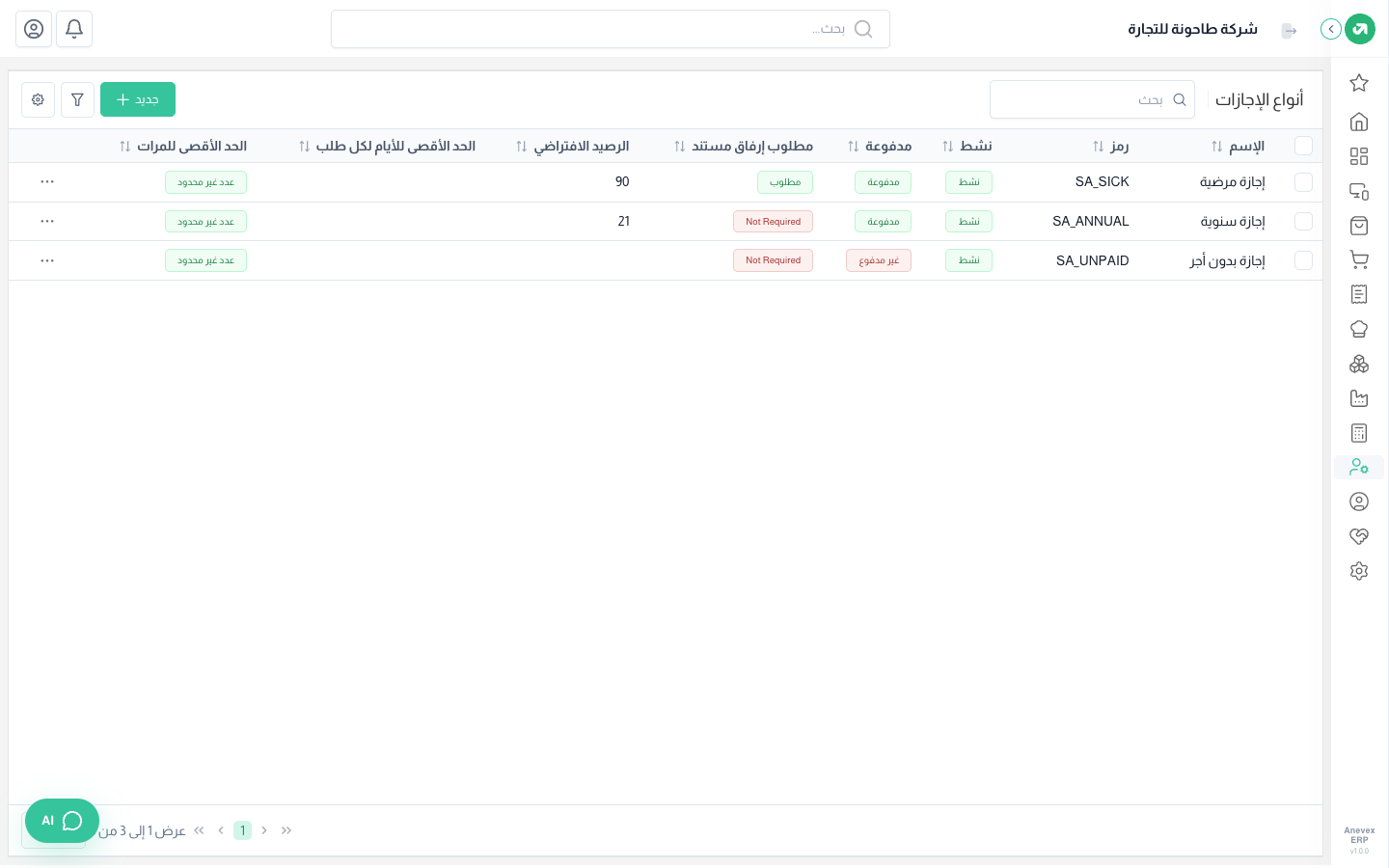Open the AI chat button
This screenshot has height=868, width=1389.
[x=62, y=821]
